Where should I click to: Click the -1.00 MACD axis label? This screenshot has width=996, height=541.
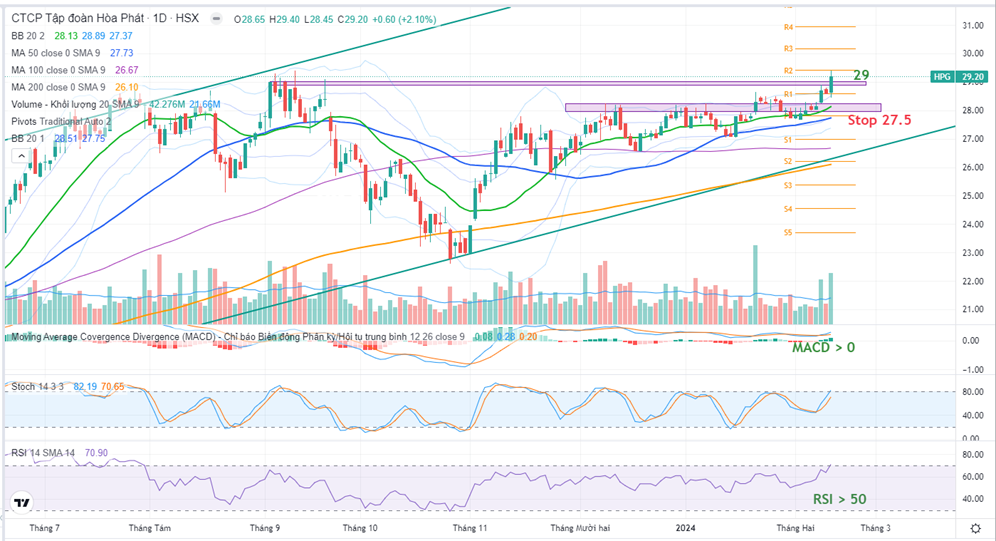coord(972,370)
